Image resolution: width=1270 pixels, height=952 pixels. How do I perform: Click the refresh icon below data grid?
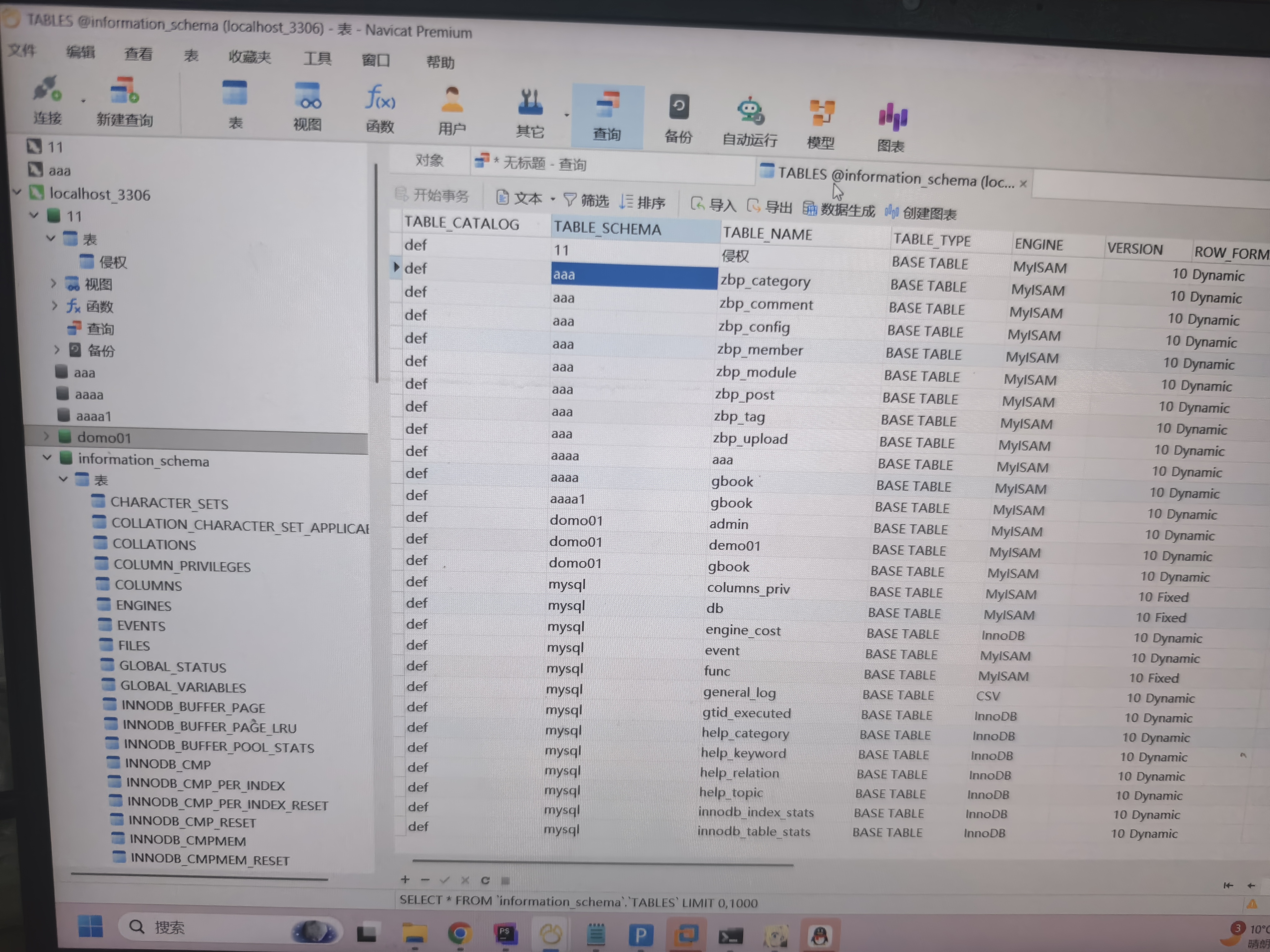pyautogui.click(x=485, y=880)
